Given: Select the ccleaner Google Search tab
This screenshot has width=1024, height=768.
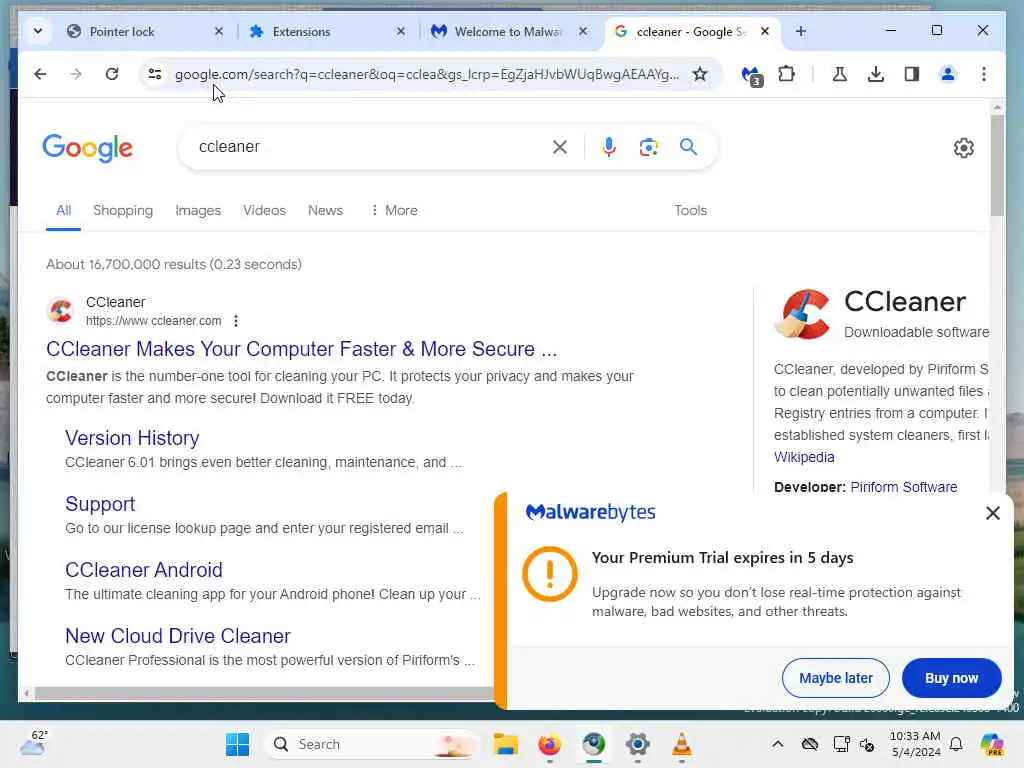Looking at the screenshot, I should point(692,31).
